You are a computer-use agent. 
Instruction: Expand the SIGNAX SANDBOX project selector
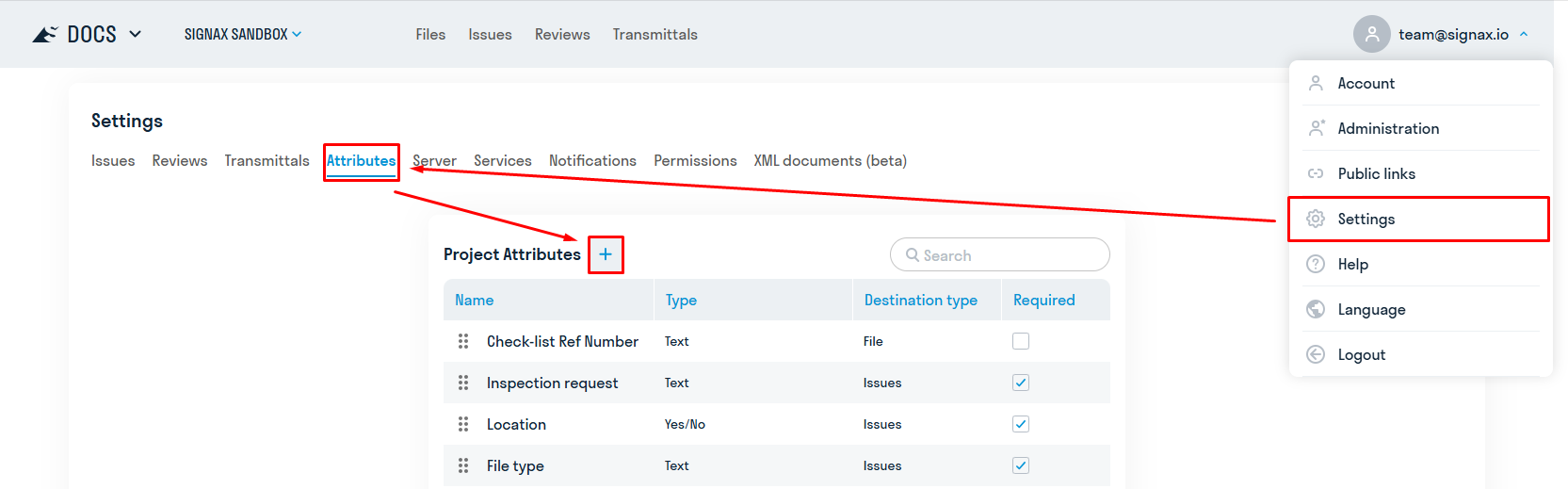pos(243,34)
